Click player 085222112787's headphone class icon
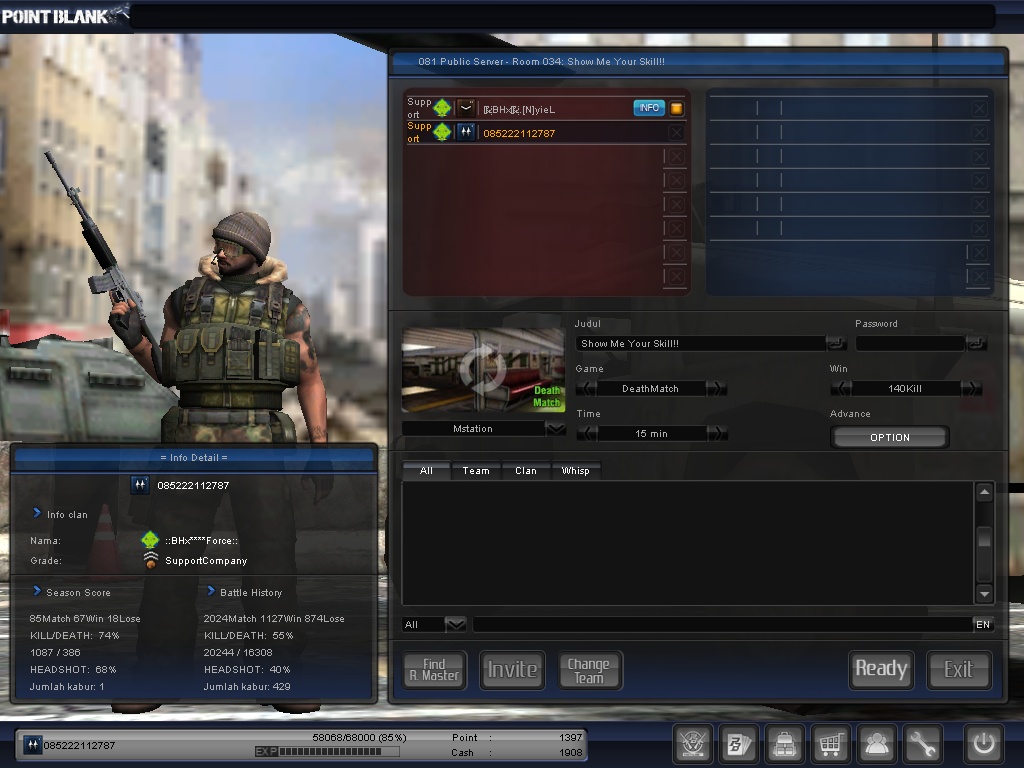The height and width of the screenshot is (768, 1024). 464,131
